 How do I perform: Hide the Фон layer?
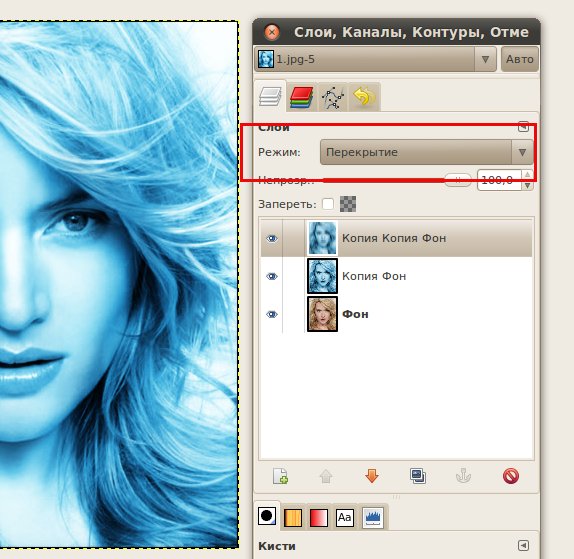click(x=272, y=314)
